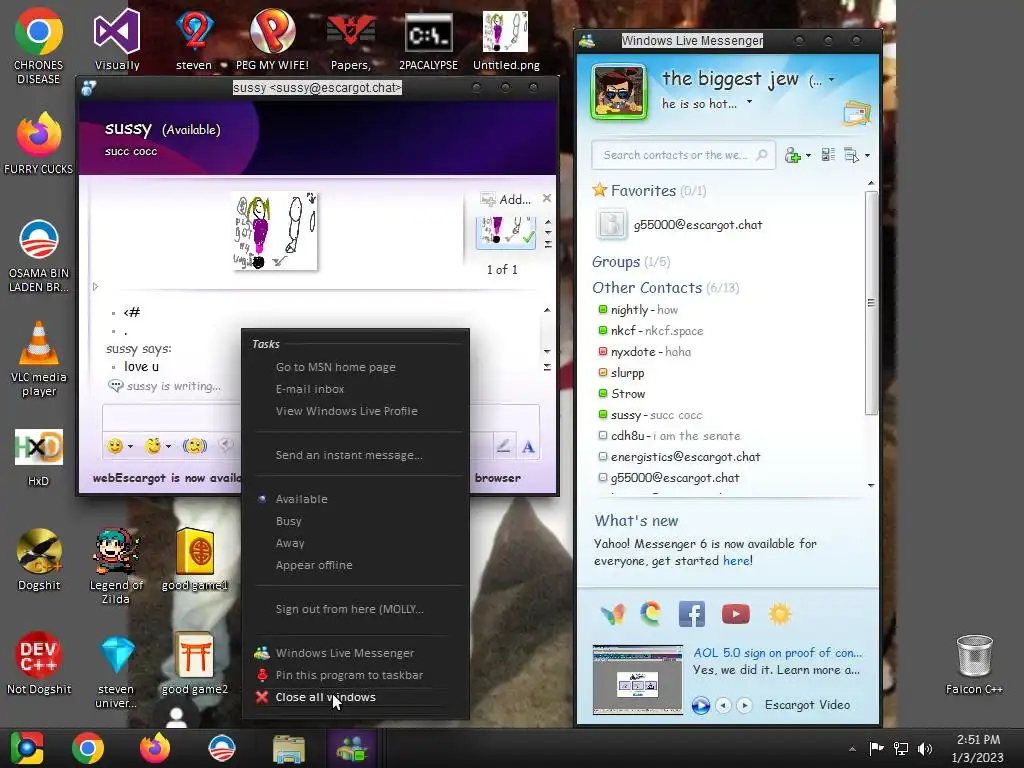
Task: Play the Escargot Video
Action: pyautogui.click(x=701, y=705)
